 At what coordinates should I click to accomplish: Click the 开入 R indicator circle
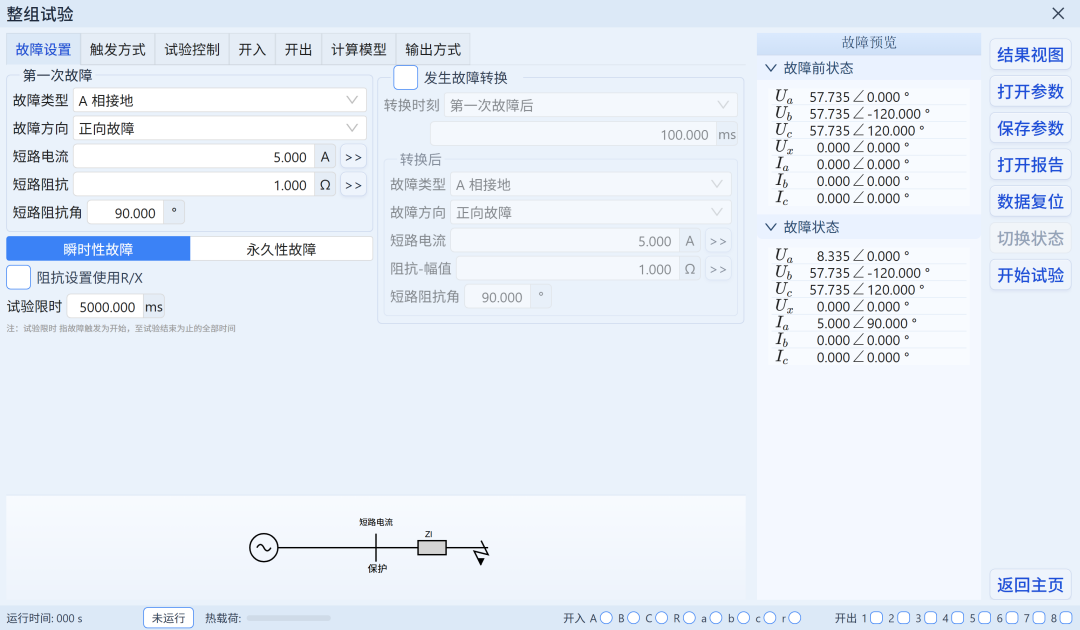pyautogui.click(x=689, y=618)
